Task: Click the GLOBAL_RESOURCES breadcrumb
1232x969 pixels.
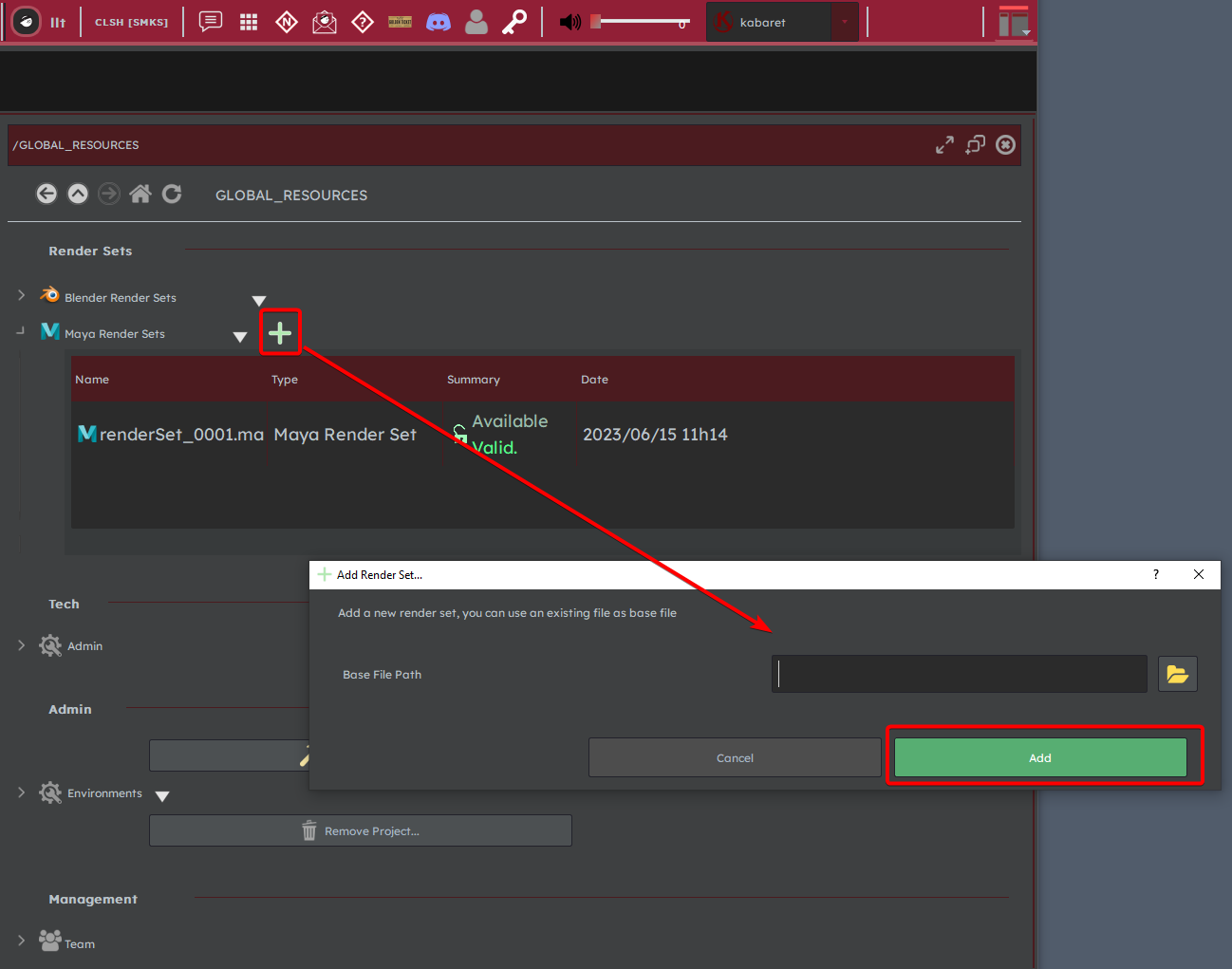Action: (291, 195)
